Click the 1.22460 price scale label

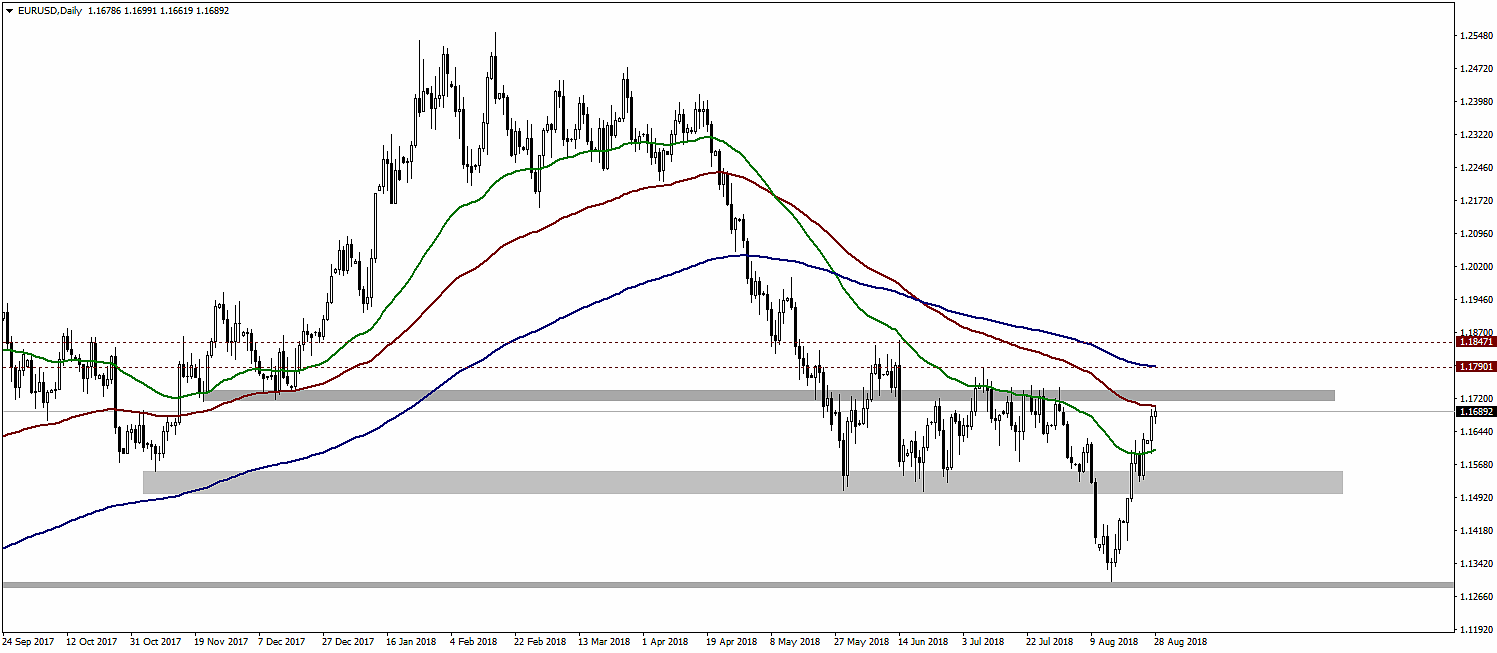click(x=1477, y=168)
